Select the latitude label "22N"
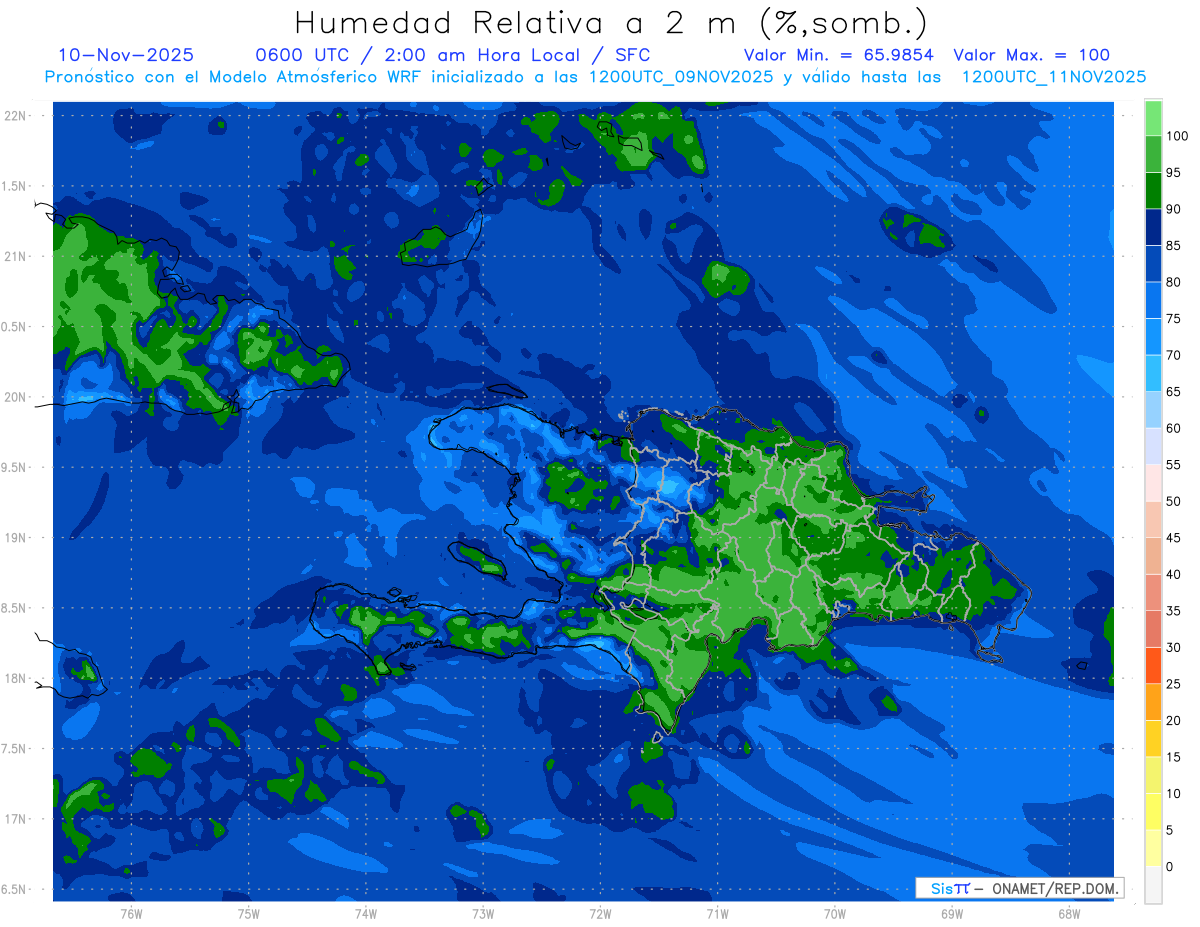Screen dimensions: 1200x927 click(x=16, y=115)
